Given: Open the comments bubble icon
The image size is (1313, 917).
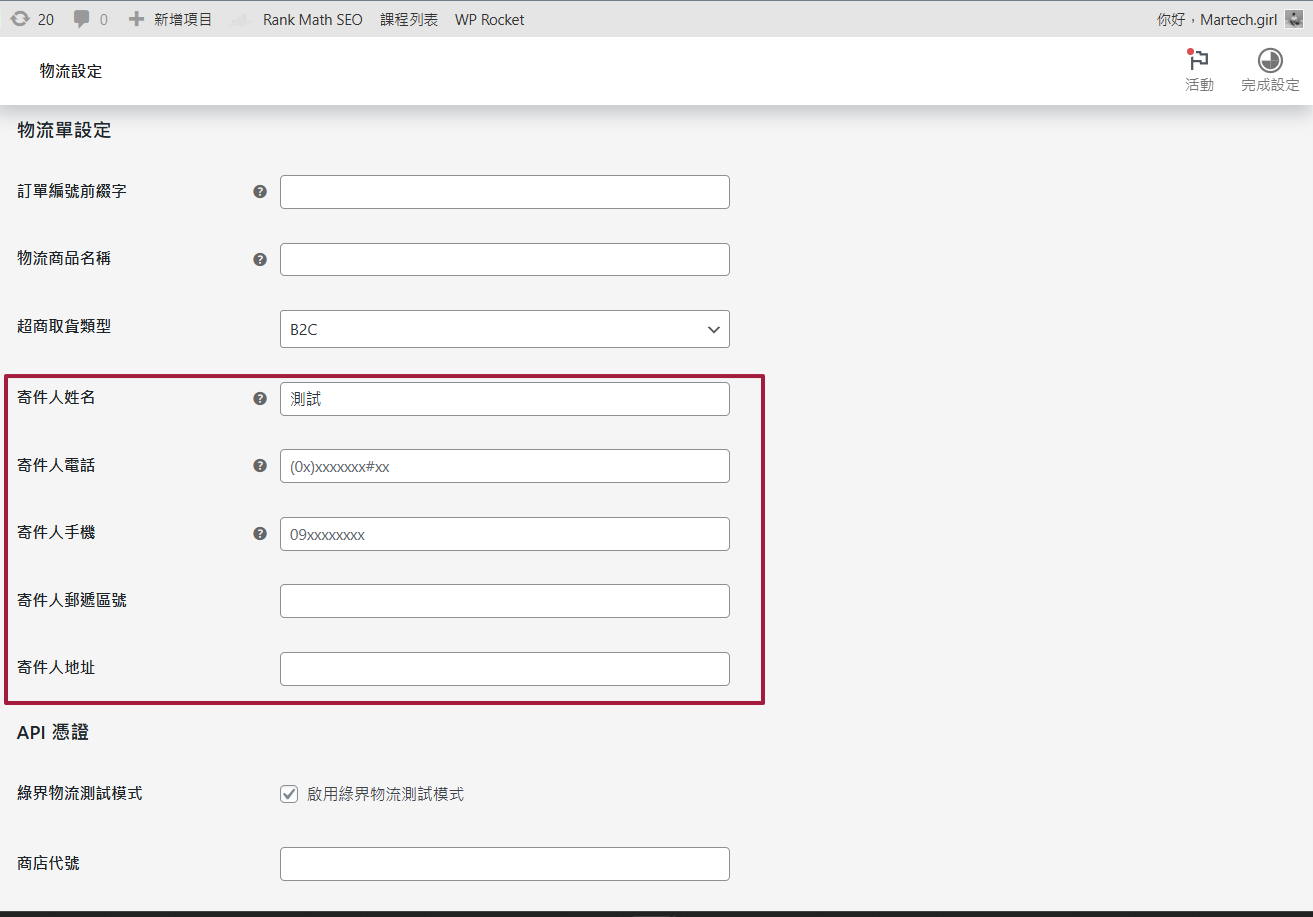Looking at the screenshot, I should (82, 19).
